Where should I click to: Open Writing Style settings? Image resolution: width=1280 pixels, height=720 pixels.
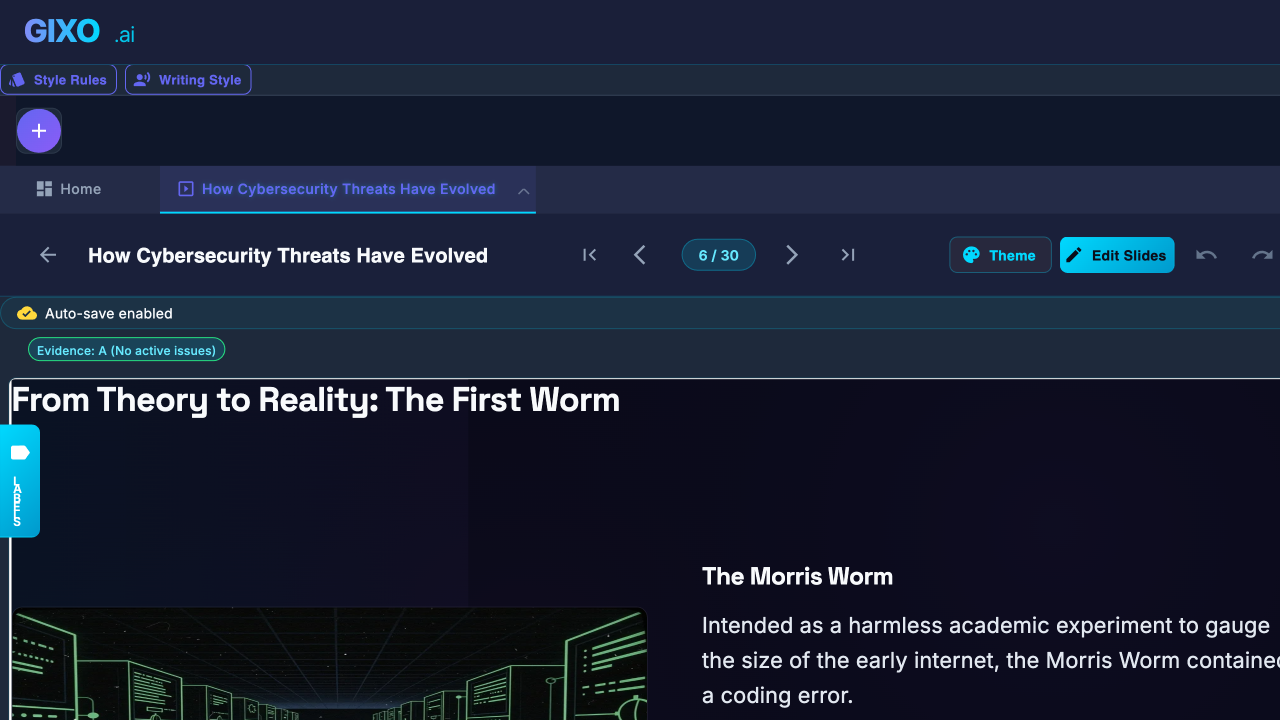pyautogui.click(x=188, y=80)
